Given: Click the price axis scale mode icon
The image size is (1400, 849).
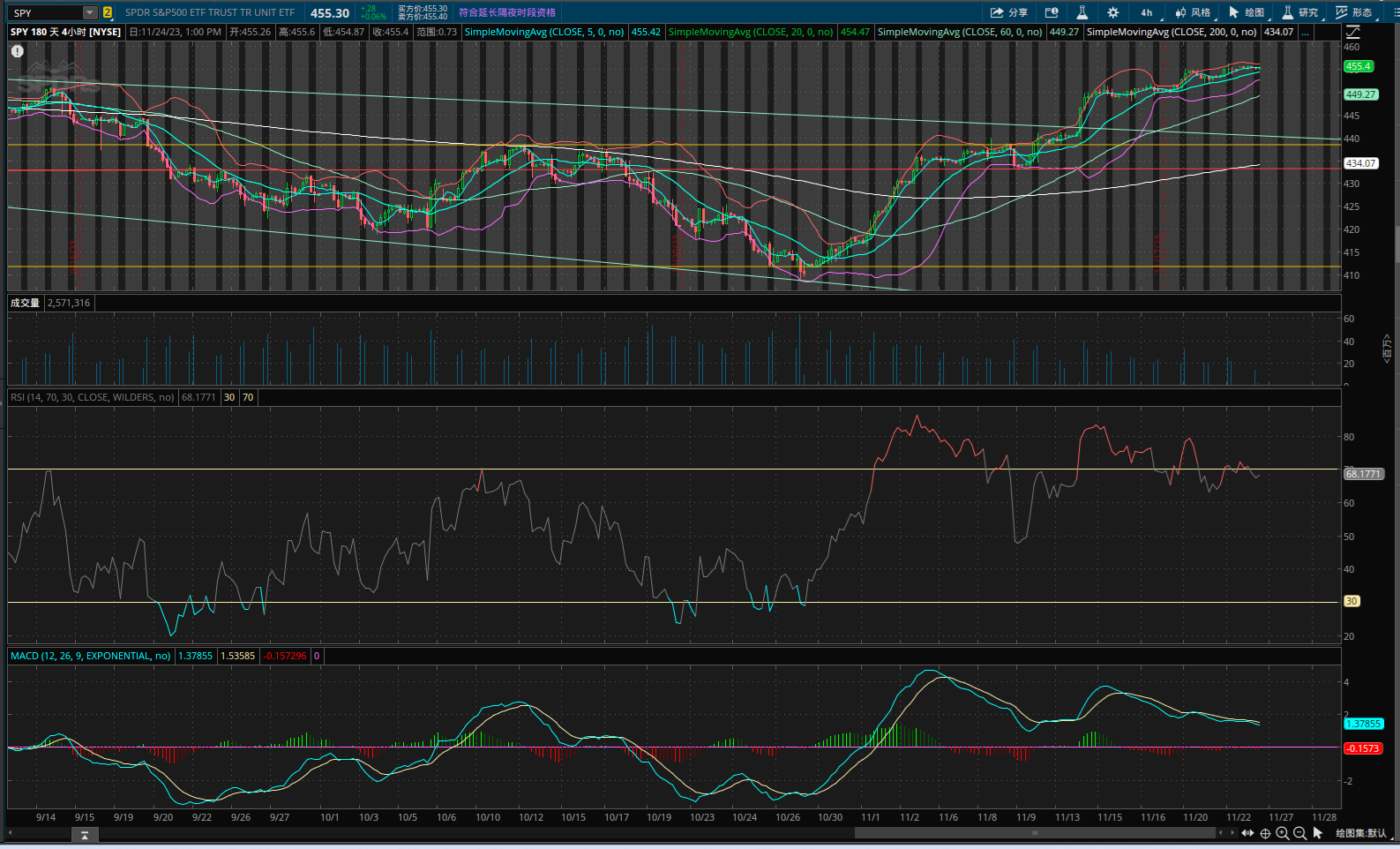Looking at the screenshot, I should (x=1353, y=32).
